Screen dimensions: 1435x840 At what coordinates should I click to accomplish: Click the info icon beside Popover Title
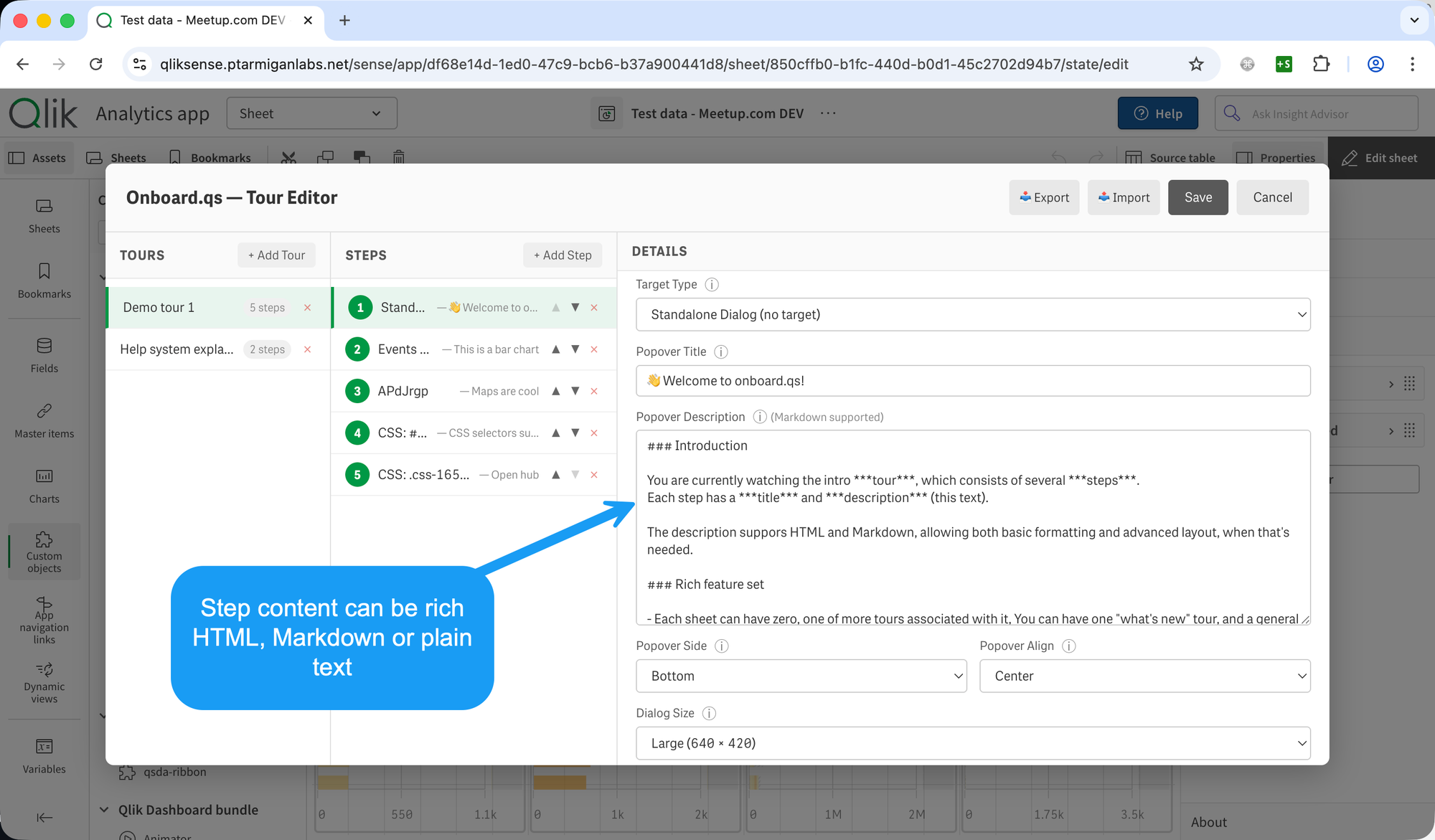tap(721, 351)
